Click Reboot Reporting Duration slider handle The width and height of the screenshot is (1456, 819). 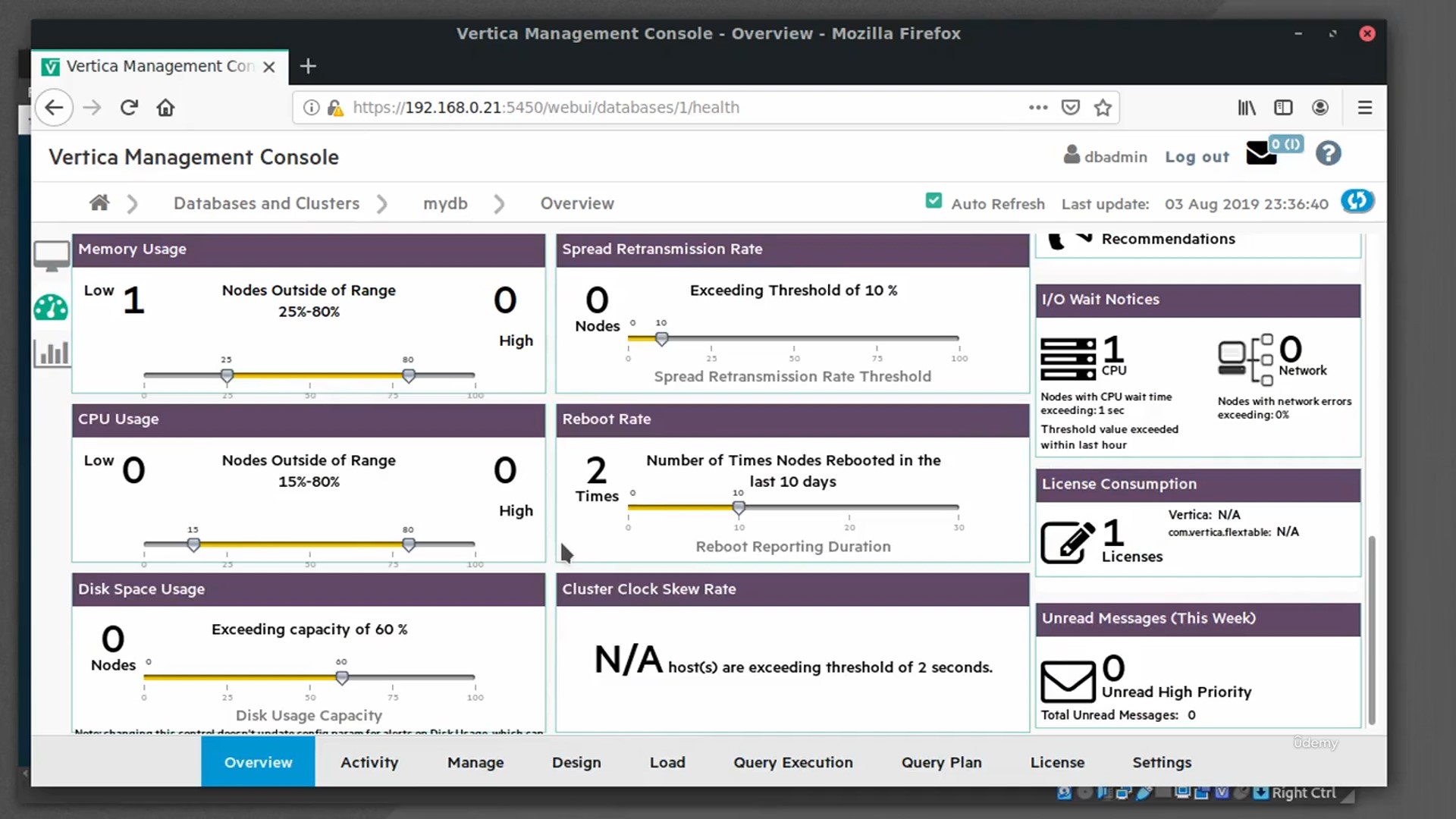[739, 508]
